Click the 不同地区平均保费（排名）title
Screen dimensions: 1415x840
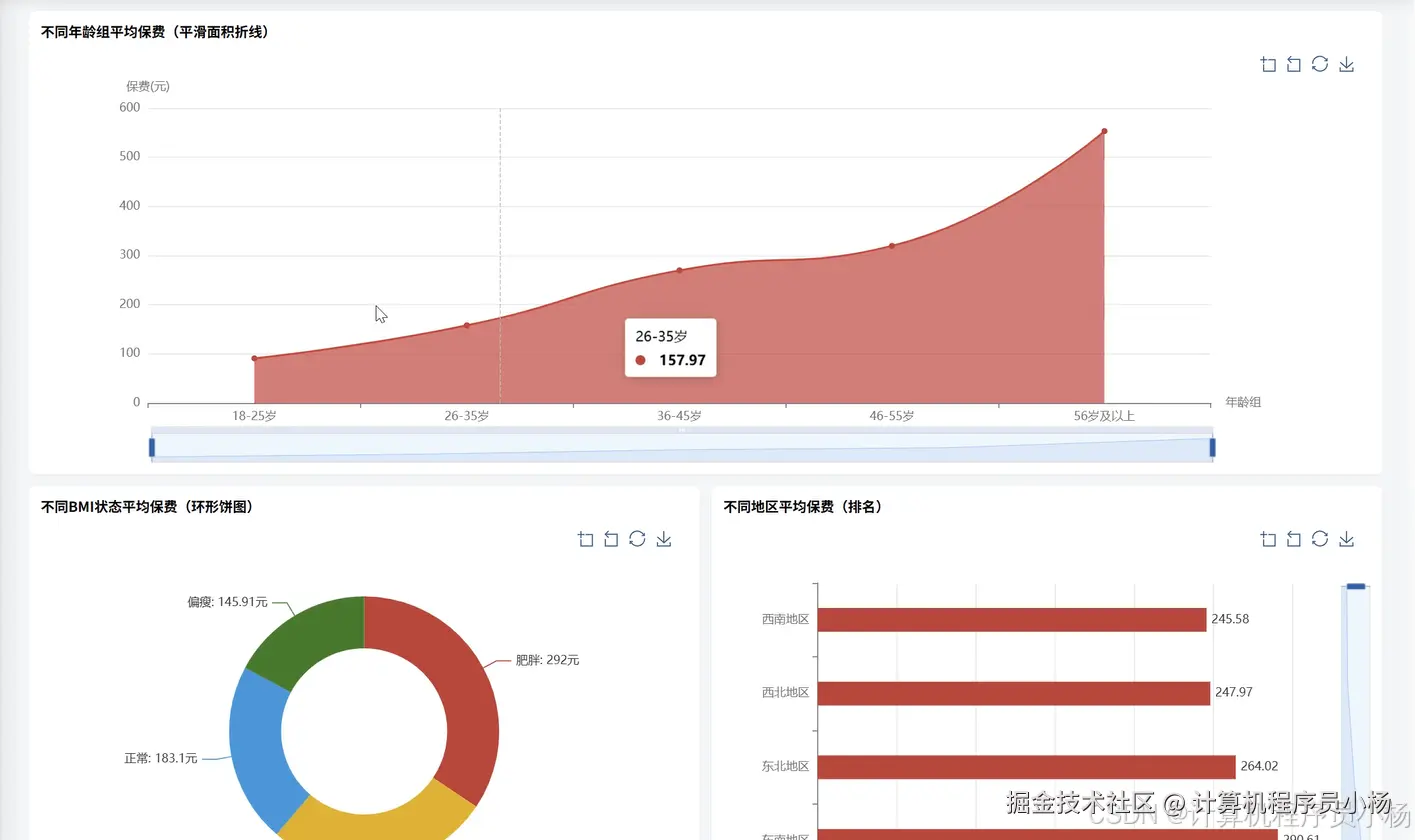(x=803, y=507)
